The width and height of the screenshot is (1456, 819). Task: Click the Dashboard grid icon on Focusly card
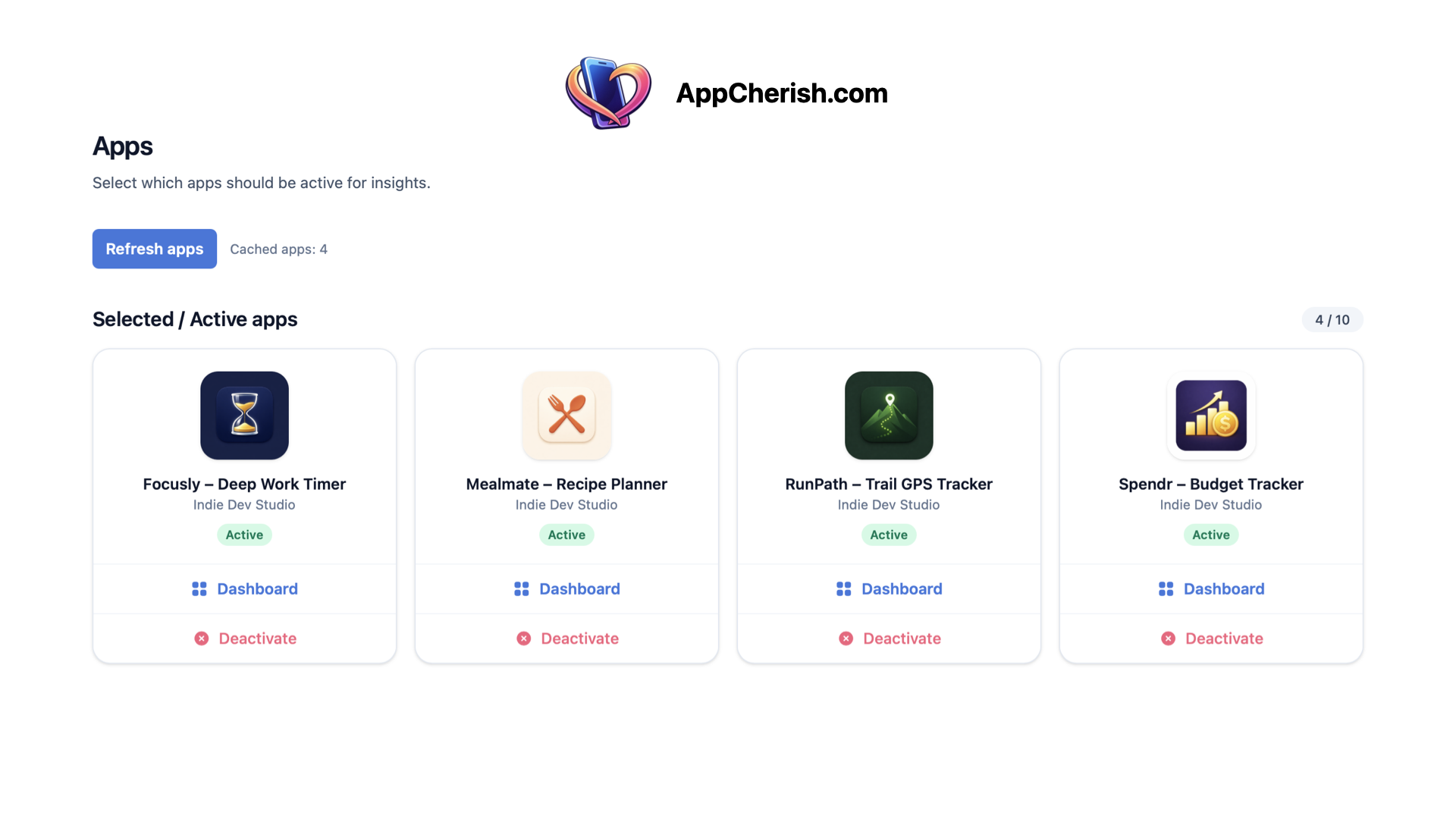pyautogui.click(x=199, y=588)
